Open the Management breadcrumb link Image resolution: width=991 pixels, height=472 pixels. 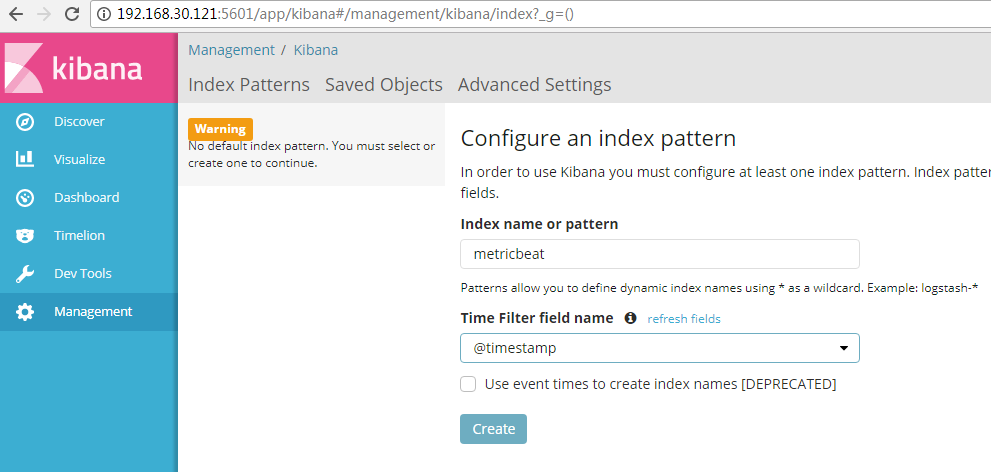(231, 50)
